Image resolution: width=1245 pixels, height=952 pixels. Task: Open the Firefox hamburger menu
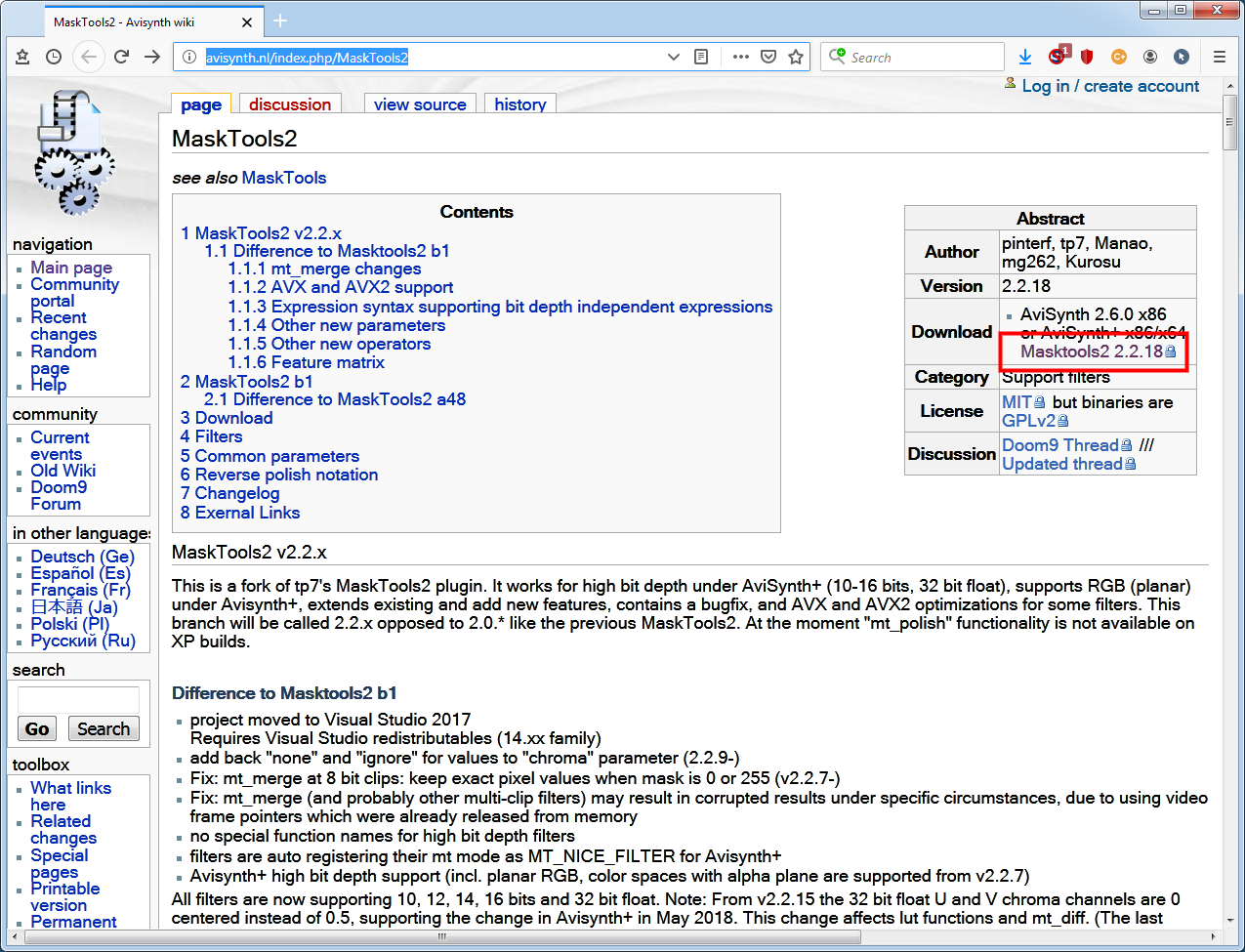pos(1220,57)
